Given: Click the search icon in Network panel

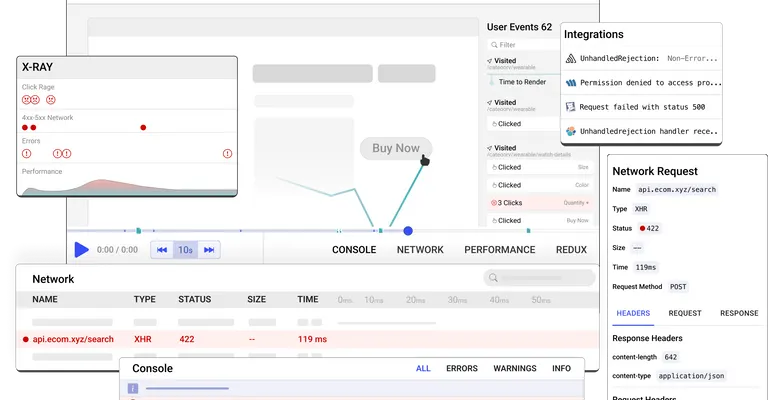Looking at the screenshot, I should tap(493, 279).
